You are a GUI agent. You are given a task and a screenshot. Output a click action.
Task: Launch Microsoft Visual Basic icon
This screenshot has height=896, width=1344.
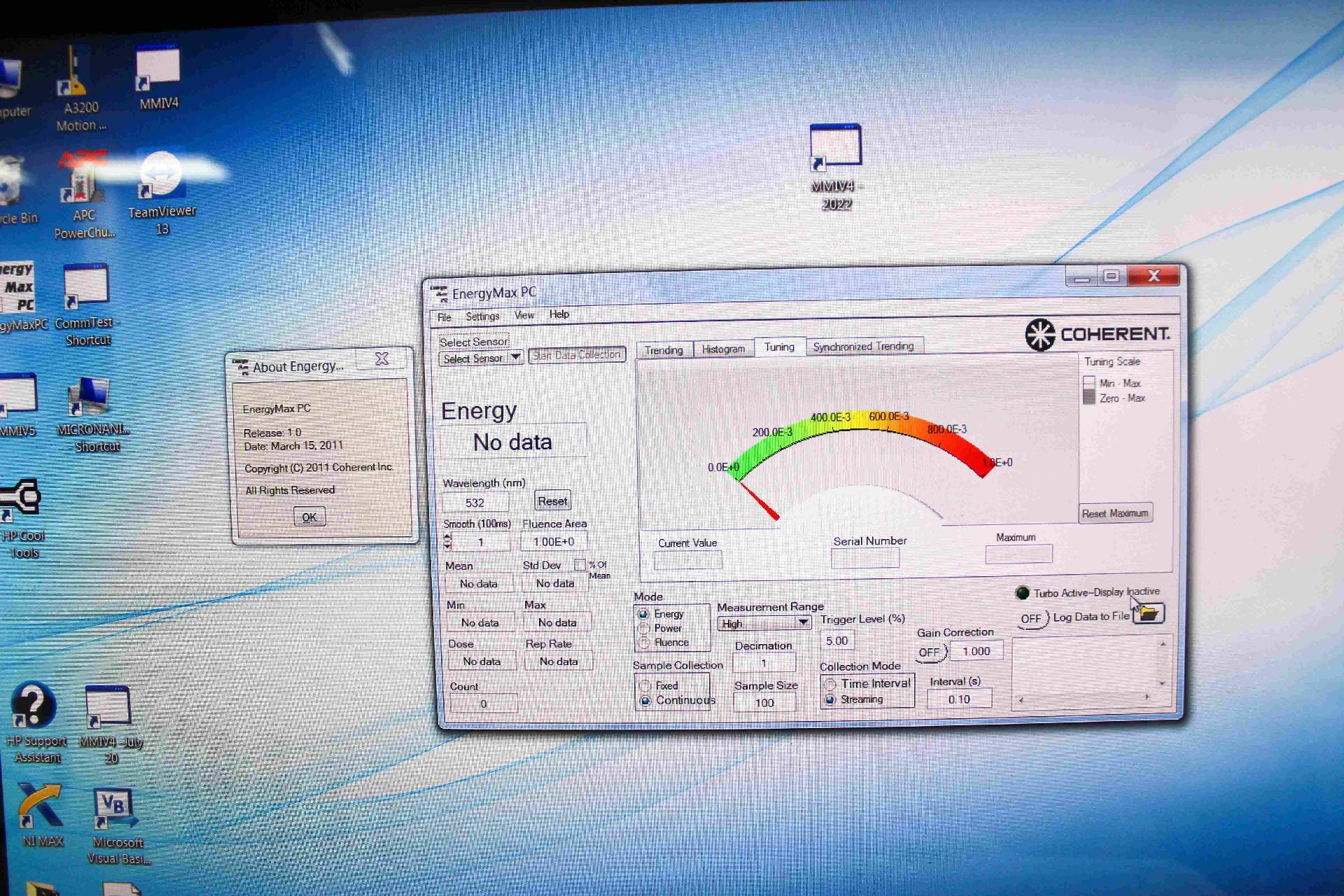[x=118, y=827]
